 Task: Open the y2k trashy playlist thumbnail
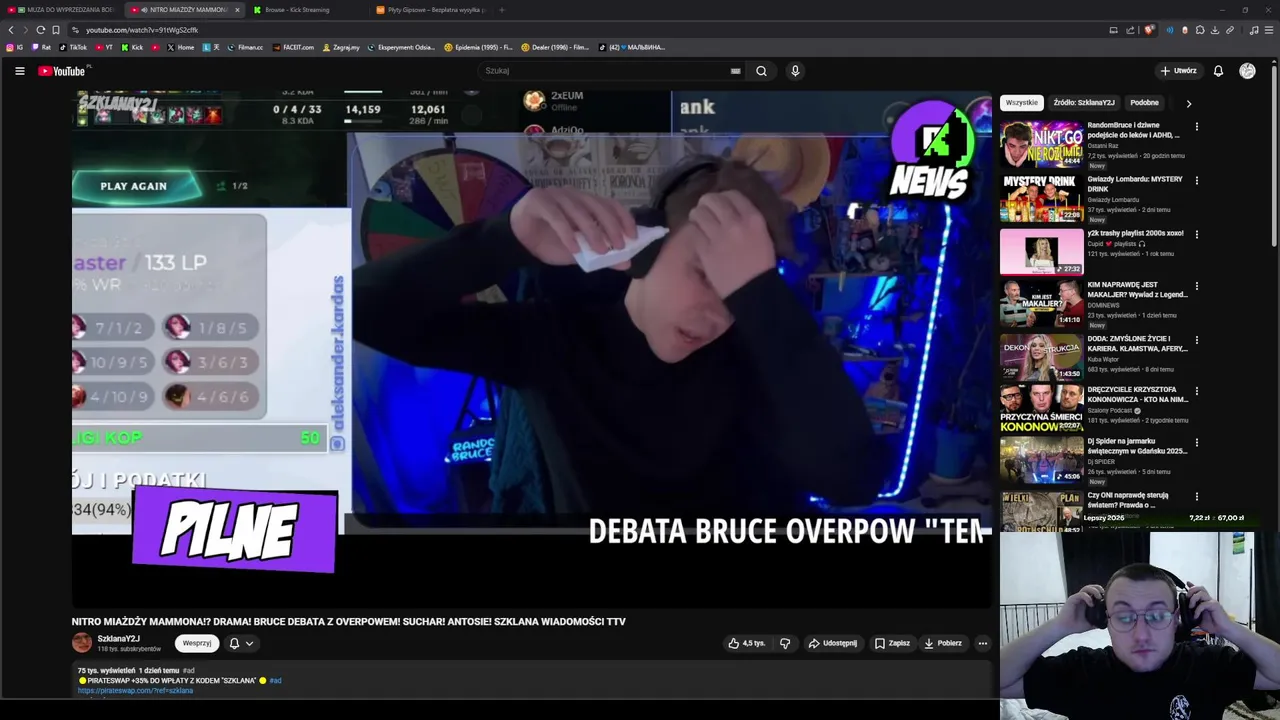click(x=1041, y=252)
